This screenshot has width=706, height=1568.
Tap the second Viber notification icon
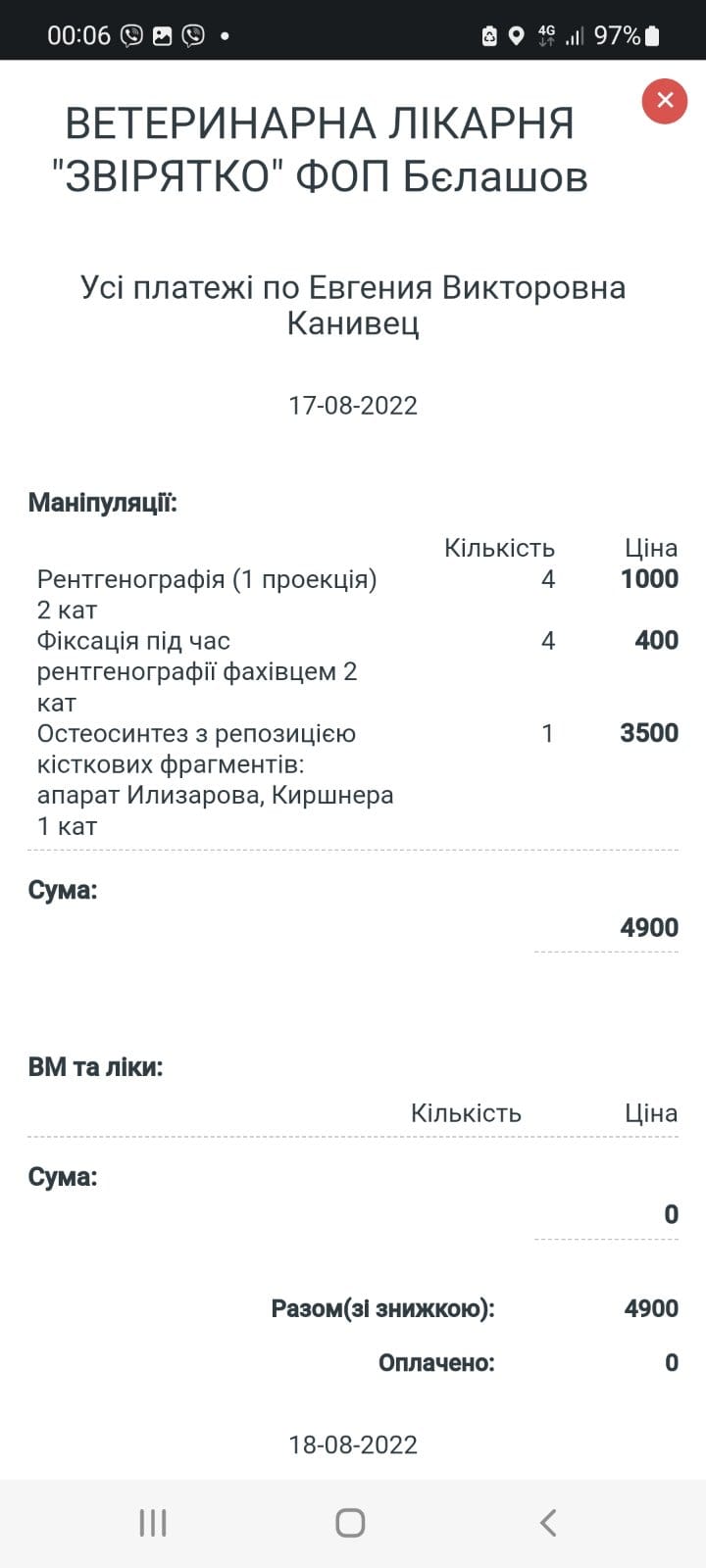(194, 36)
